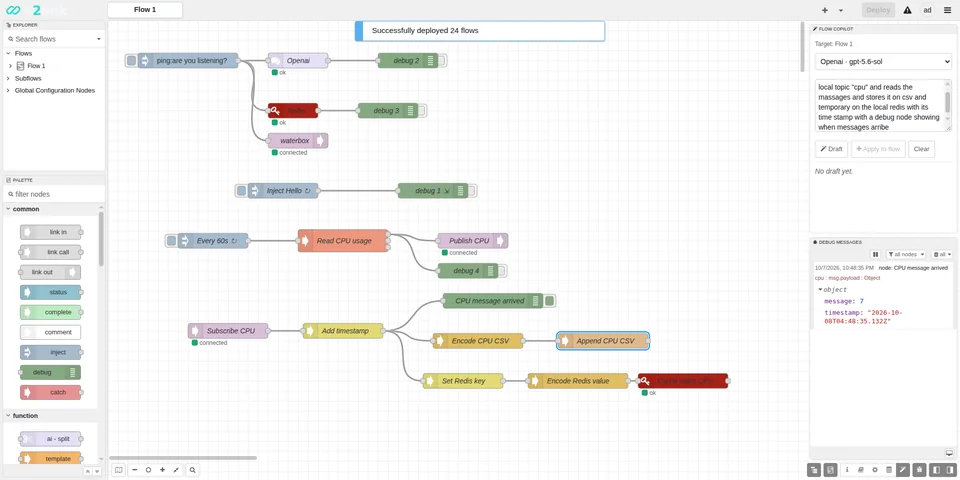Toggle debug 2 node output button
Image resolution: width=960 pixels, height=480 pixels.
(x=442, y=61)
